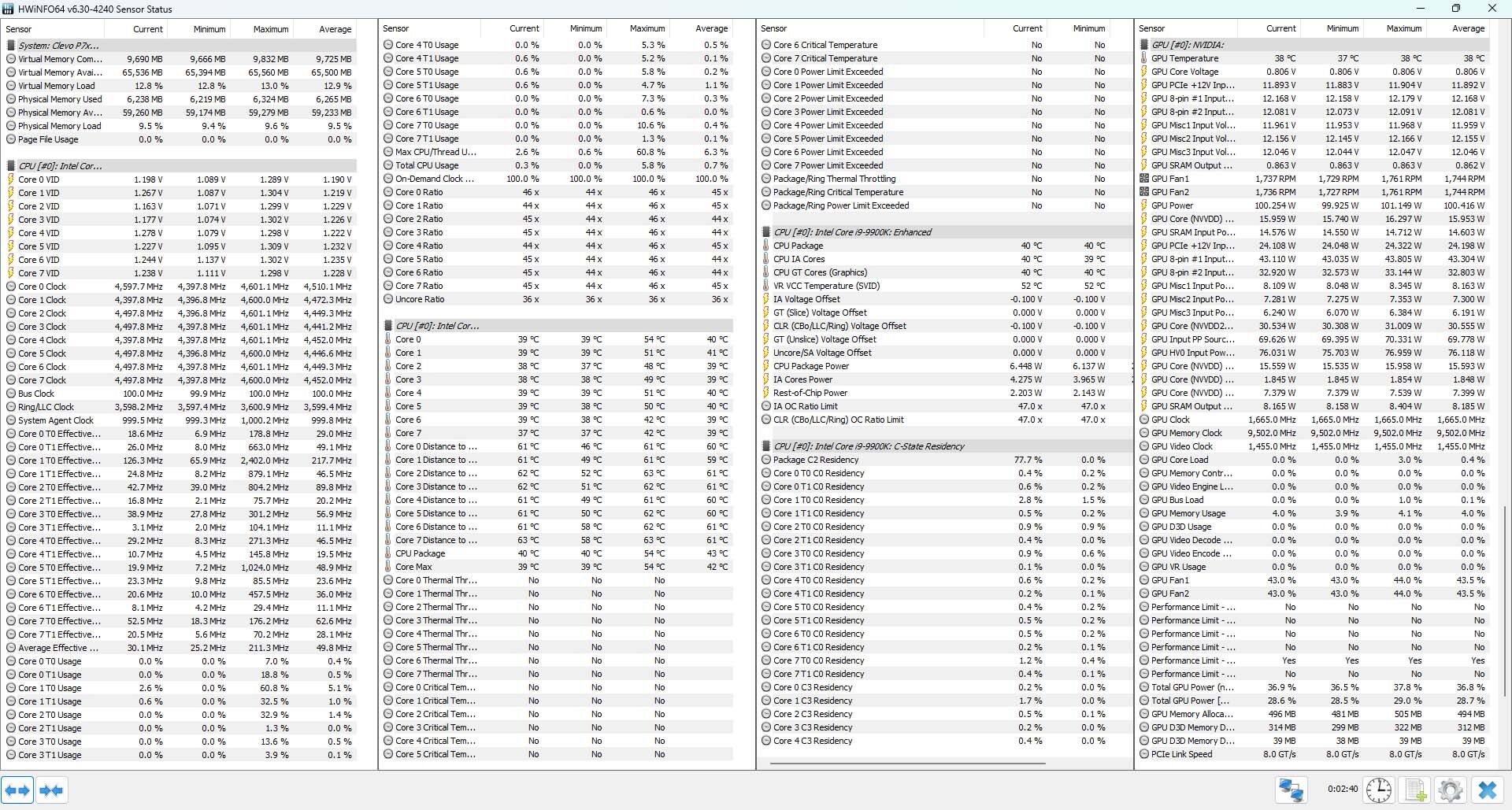Screen dimensions: 1512x810
Task: Select the GPU Bus Load row
Action: pyautogui.click(x=1313, y=500)
